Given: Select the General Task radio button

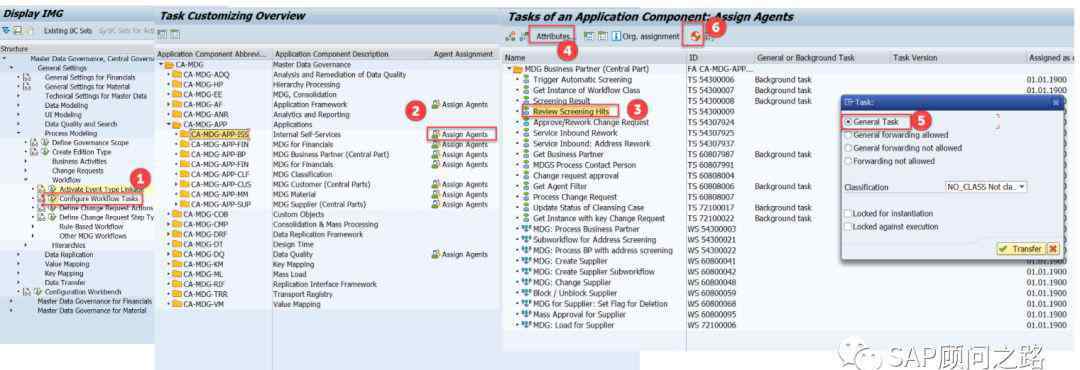Looking at the screenshot, I should pos(849,121).
